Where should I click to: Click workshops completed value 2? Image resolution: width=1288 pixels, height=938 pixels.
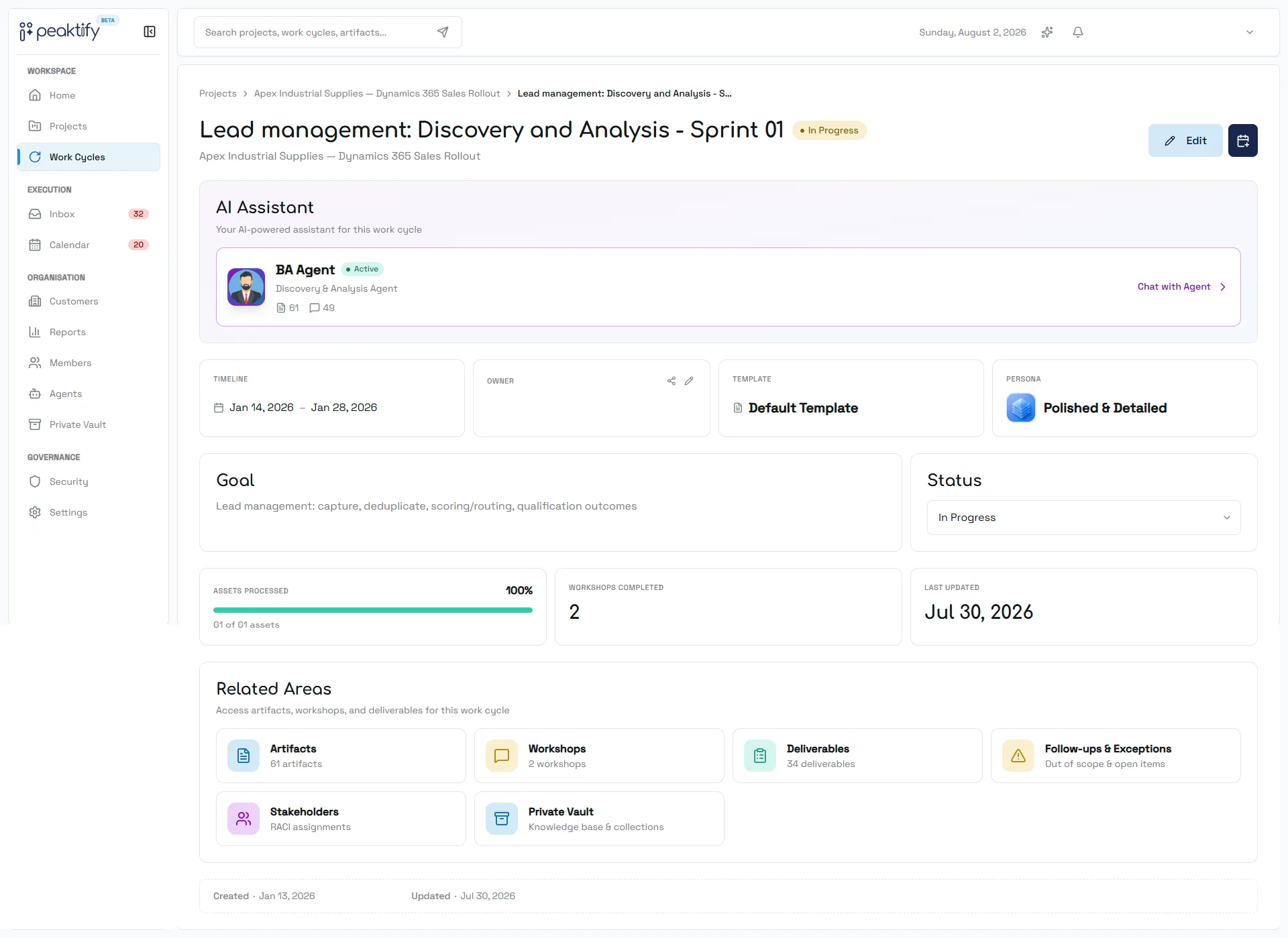(574, 612)
